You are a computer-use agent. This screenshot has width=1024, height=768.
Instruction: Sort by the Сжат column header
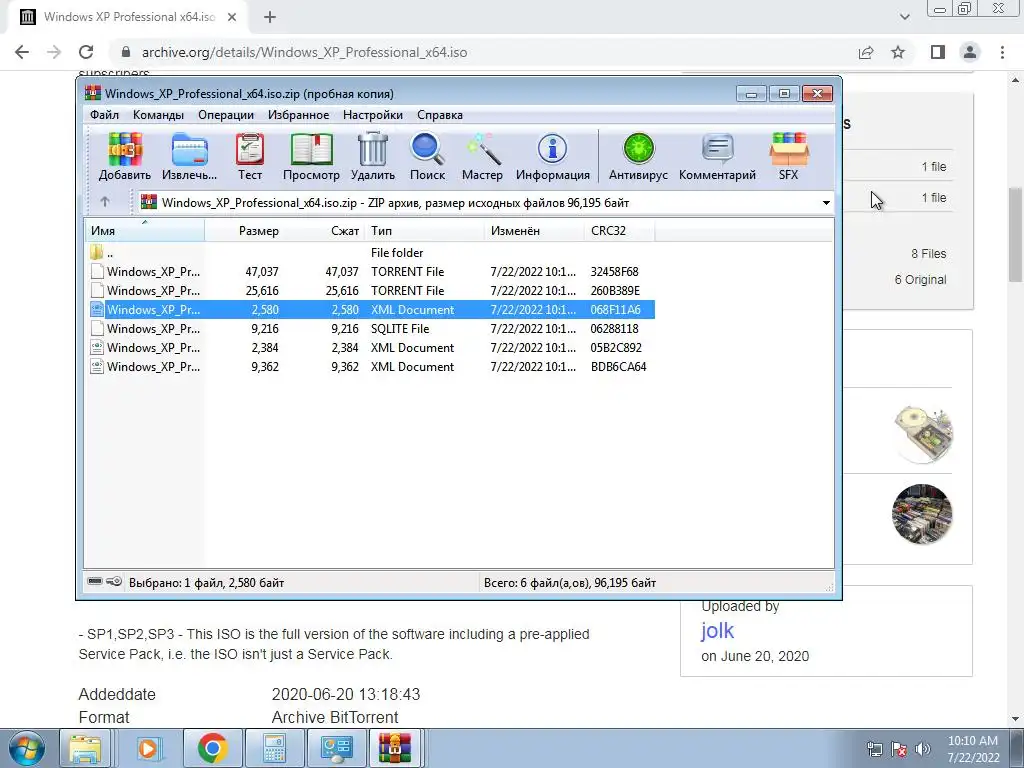click(x=325, y=231)
